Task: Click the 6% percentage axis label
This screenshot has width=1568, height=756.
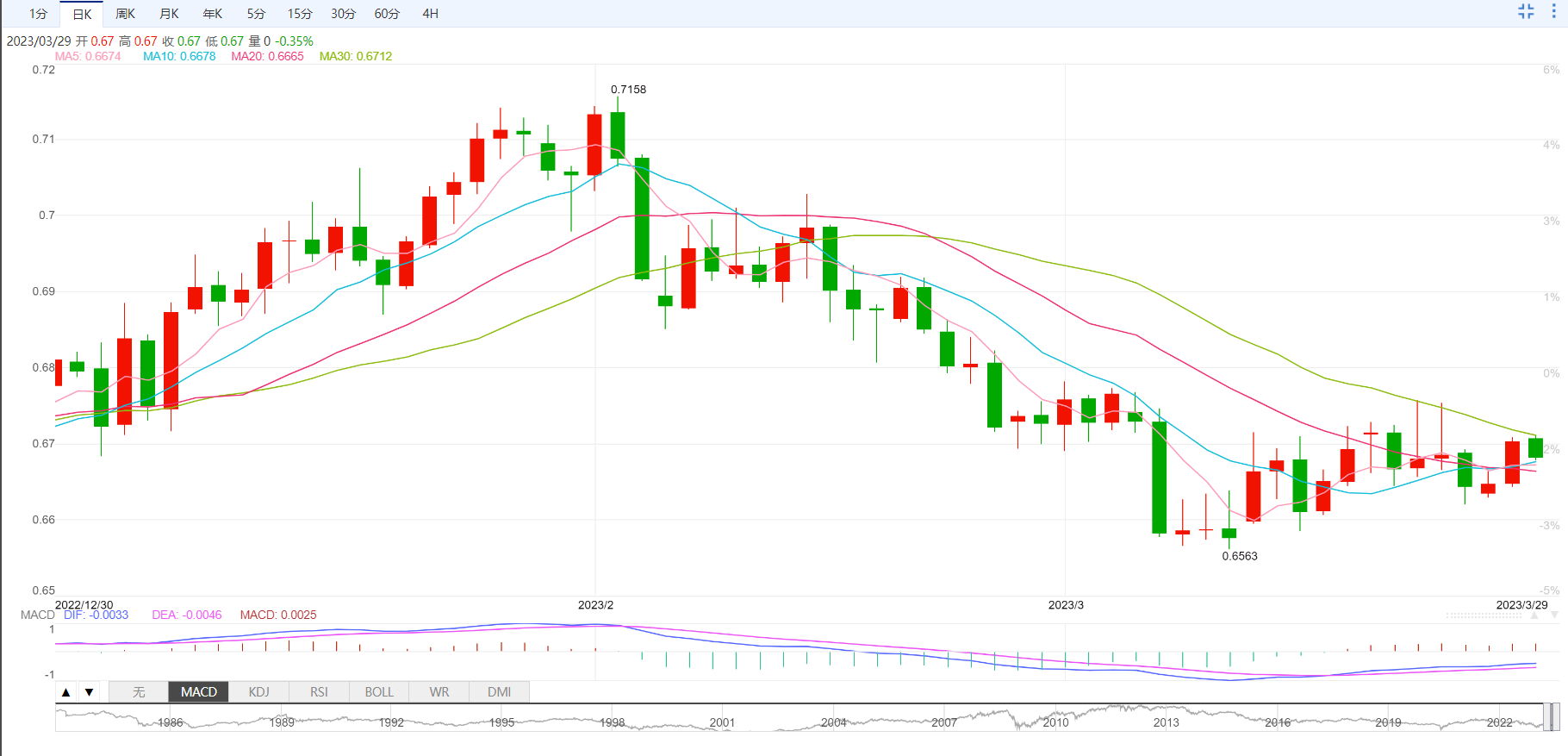Action: tap(1551, 70)
